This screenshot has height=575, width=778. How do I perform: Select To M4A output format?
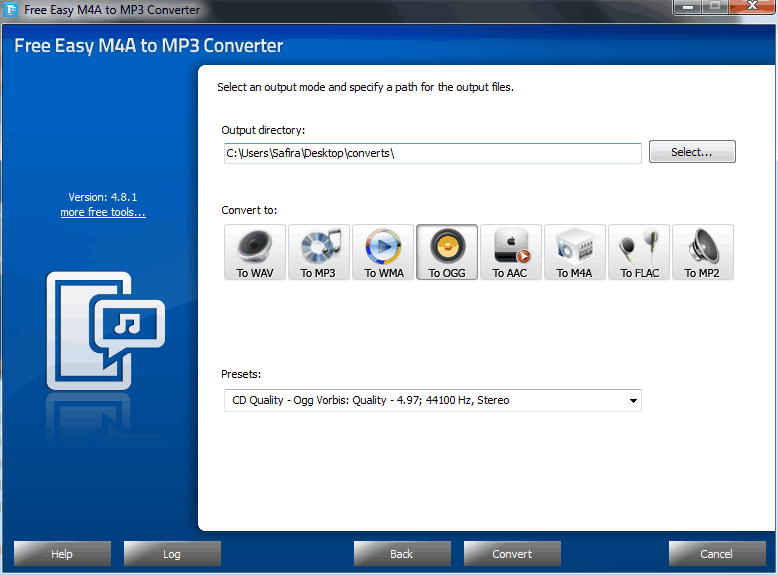click(x=575, y=252)
